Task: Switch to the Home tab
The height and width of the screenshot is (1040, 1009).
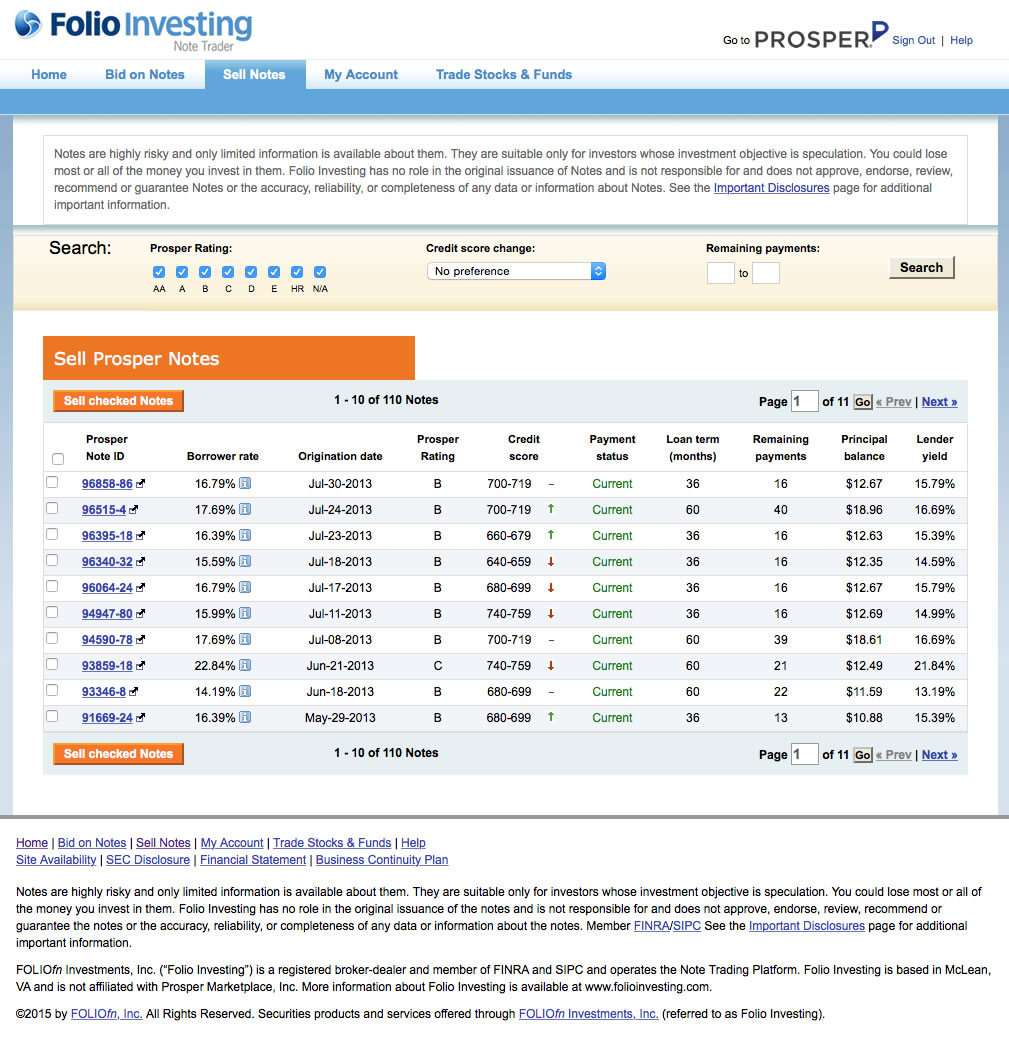Action: coord(49,74)
